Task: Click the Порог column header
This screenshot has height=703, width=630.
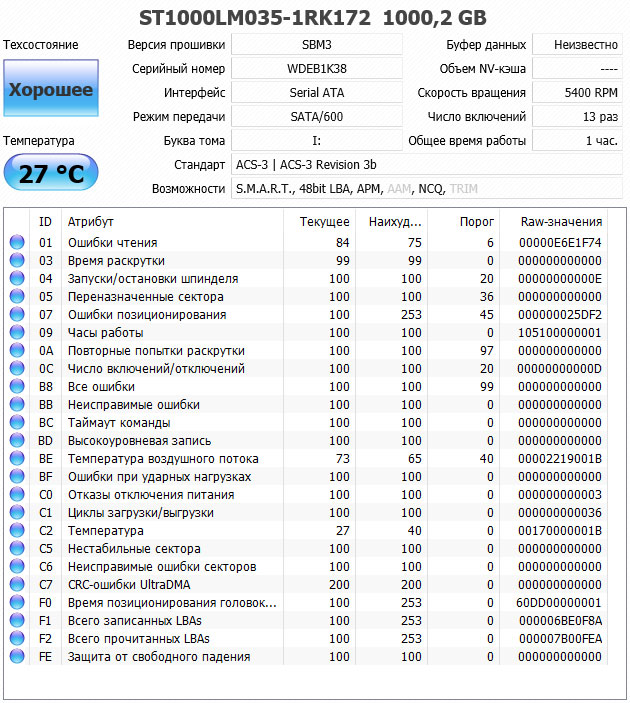Action: point(463,221)
